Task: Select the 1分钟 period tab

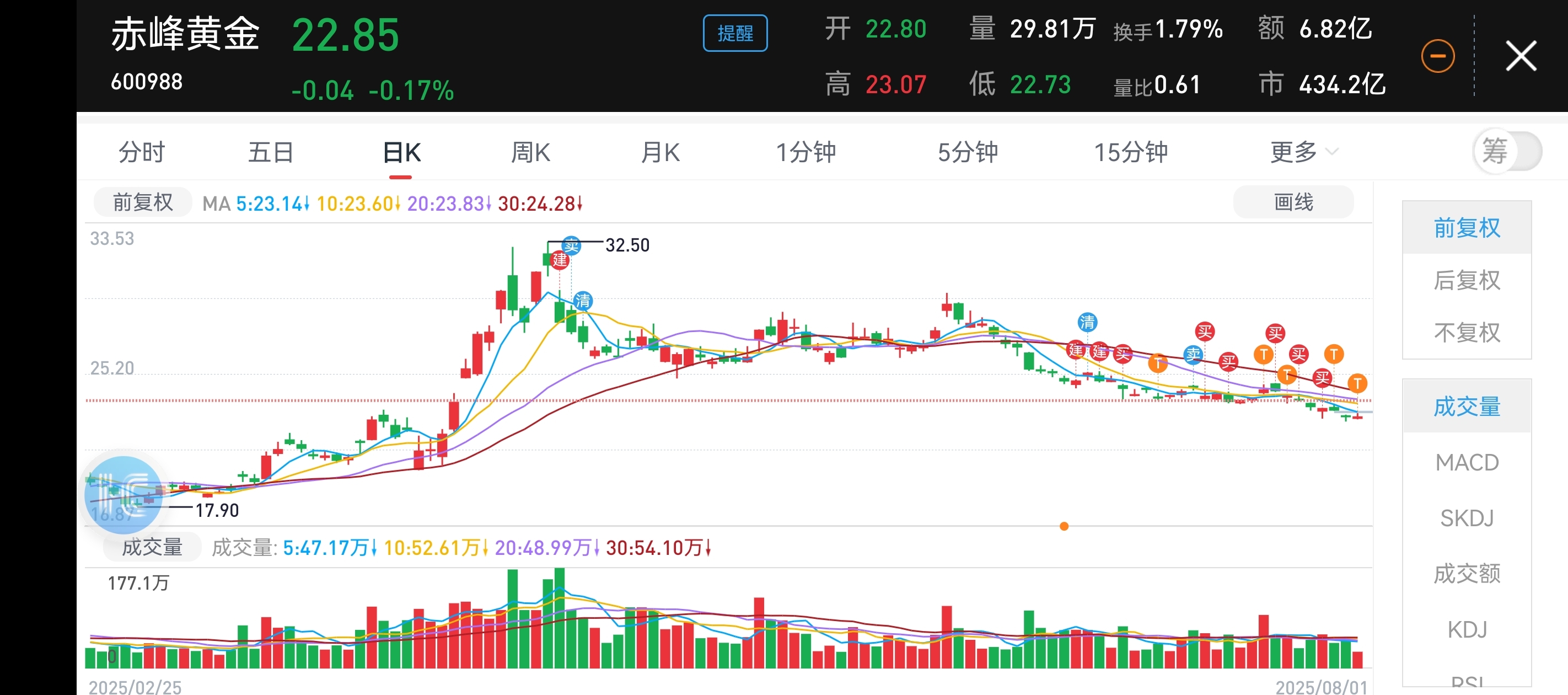Action: 806,152
